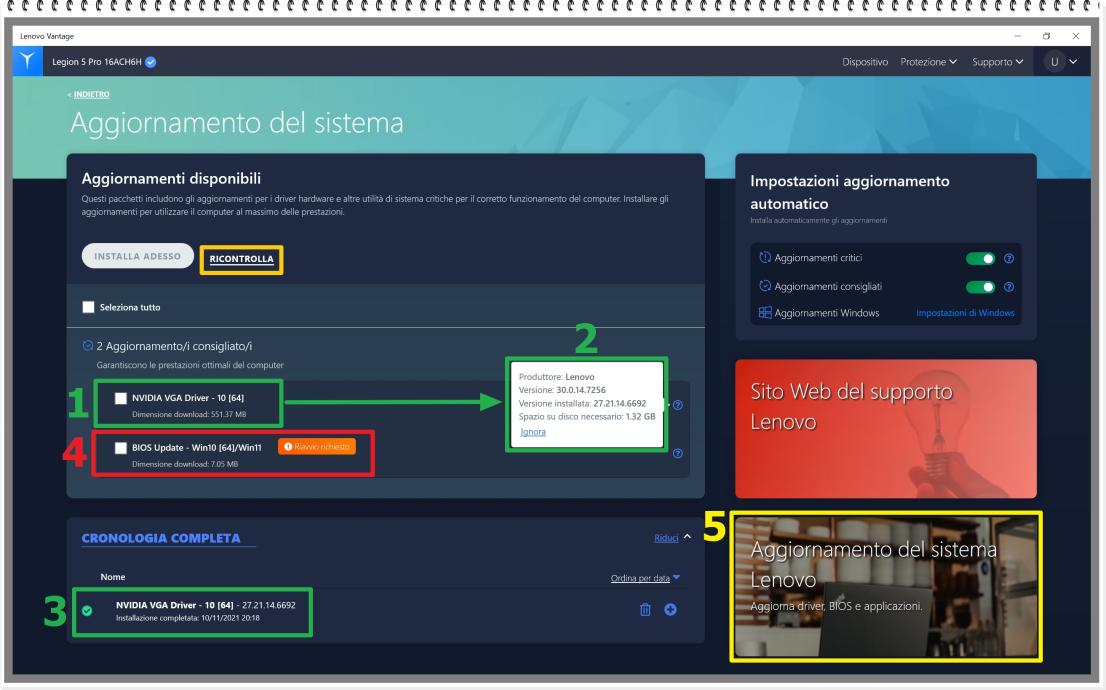
Task: Enable the Seleziona tutto checkbox
Action: point(91,305)
